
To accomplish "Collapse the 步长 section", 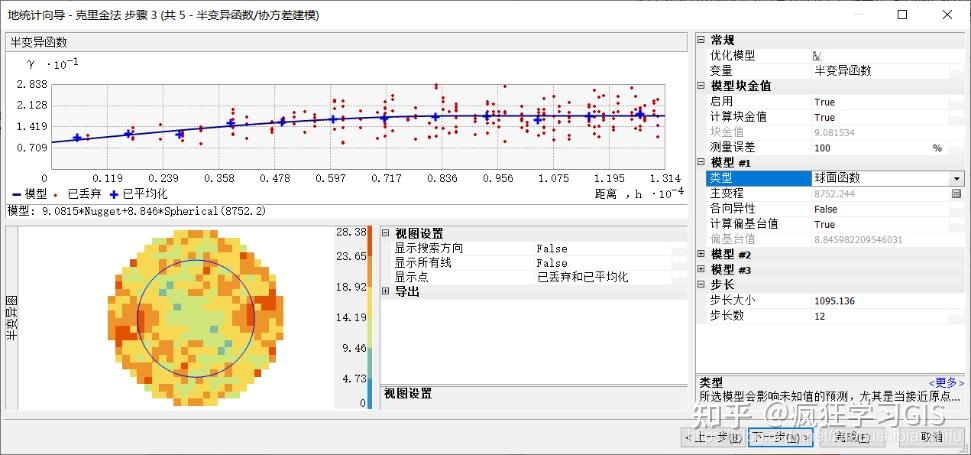I will (701, 285).
